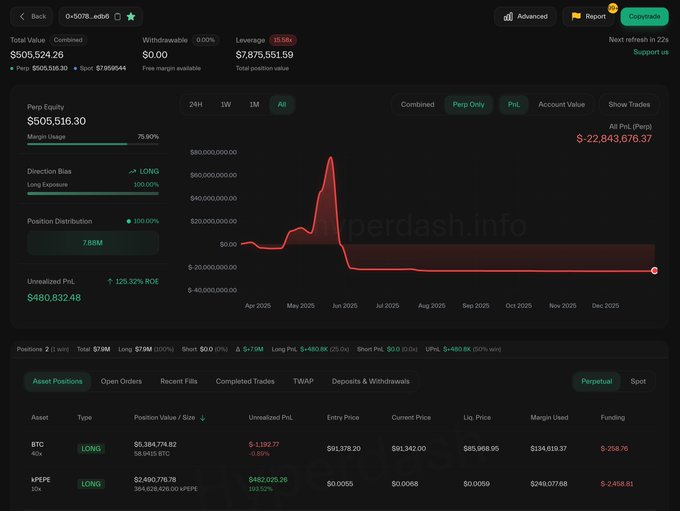Click the red endpoint marker on the PnL chart

[654, 271]
